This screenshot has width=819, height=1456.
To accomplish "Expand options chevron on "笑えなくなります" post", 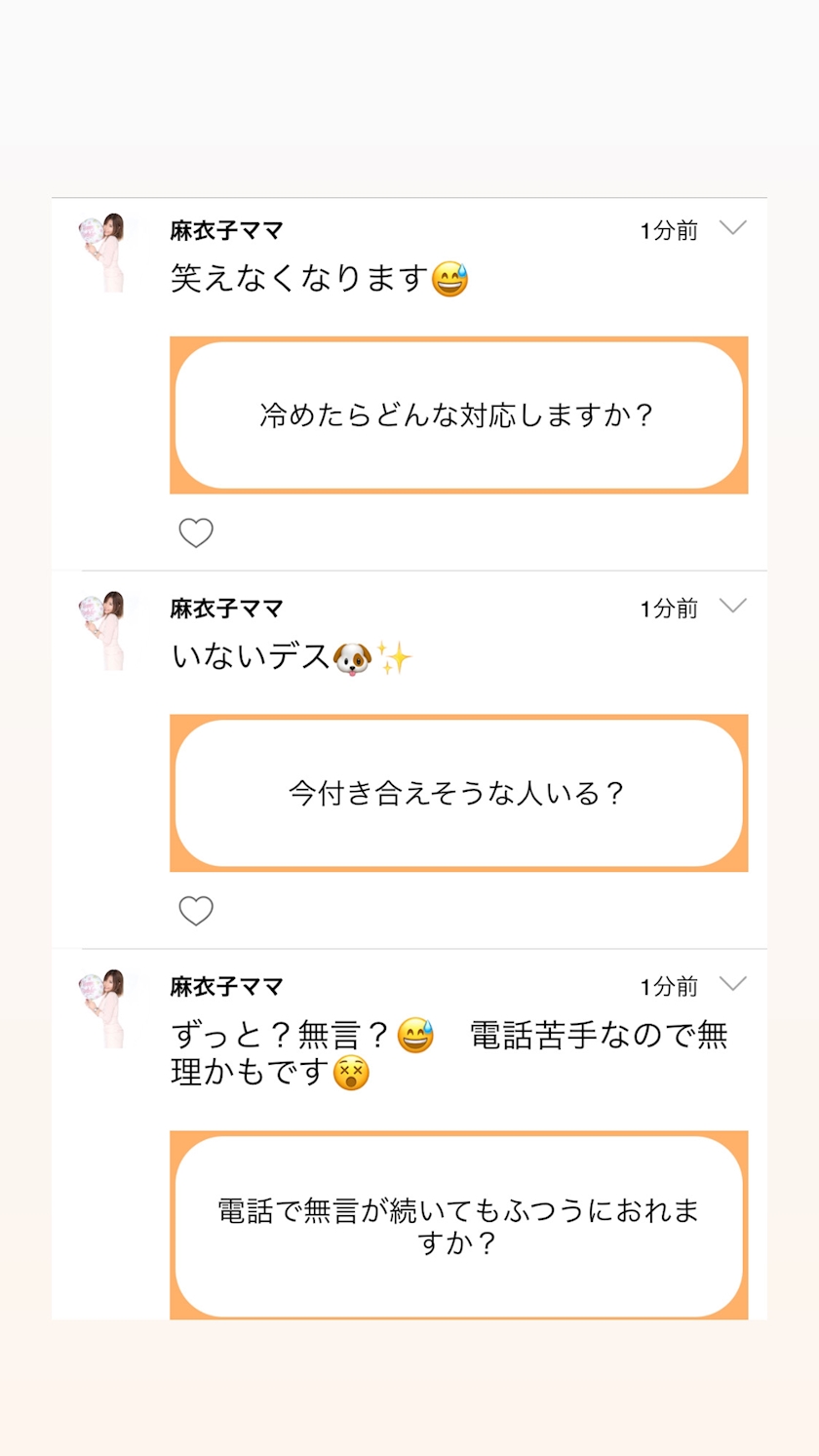I will (732, 228).
